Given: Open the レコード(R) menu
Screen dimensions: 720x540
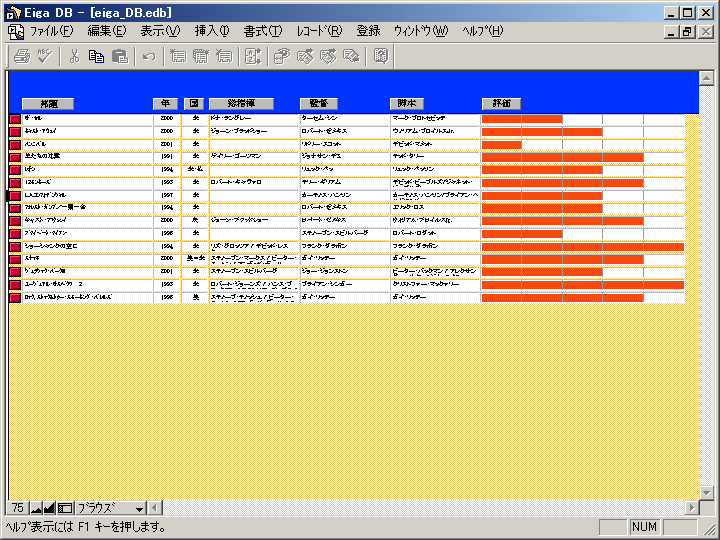Looking at the screenshot, I should (x=319, y=31).
